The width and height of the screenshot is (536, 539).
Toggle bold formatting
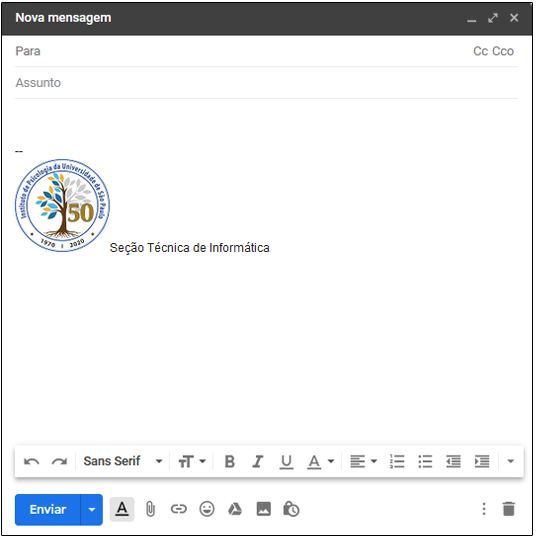tap(230, 462)
